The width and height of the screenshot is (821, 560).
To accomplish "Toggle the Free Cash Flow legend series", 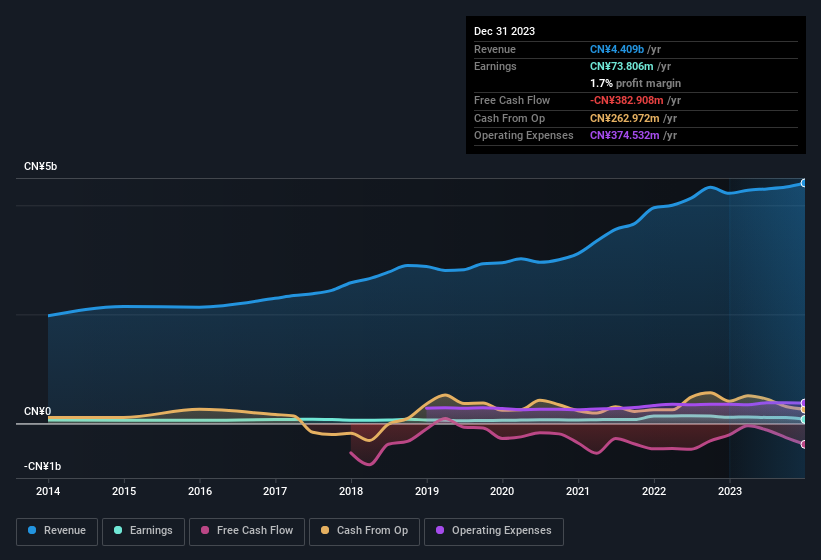I will 247,531.
